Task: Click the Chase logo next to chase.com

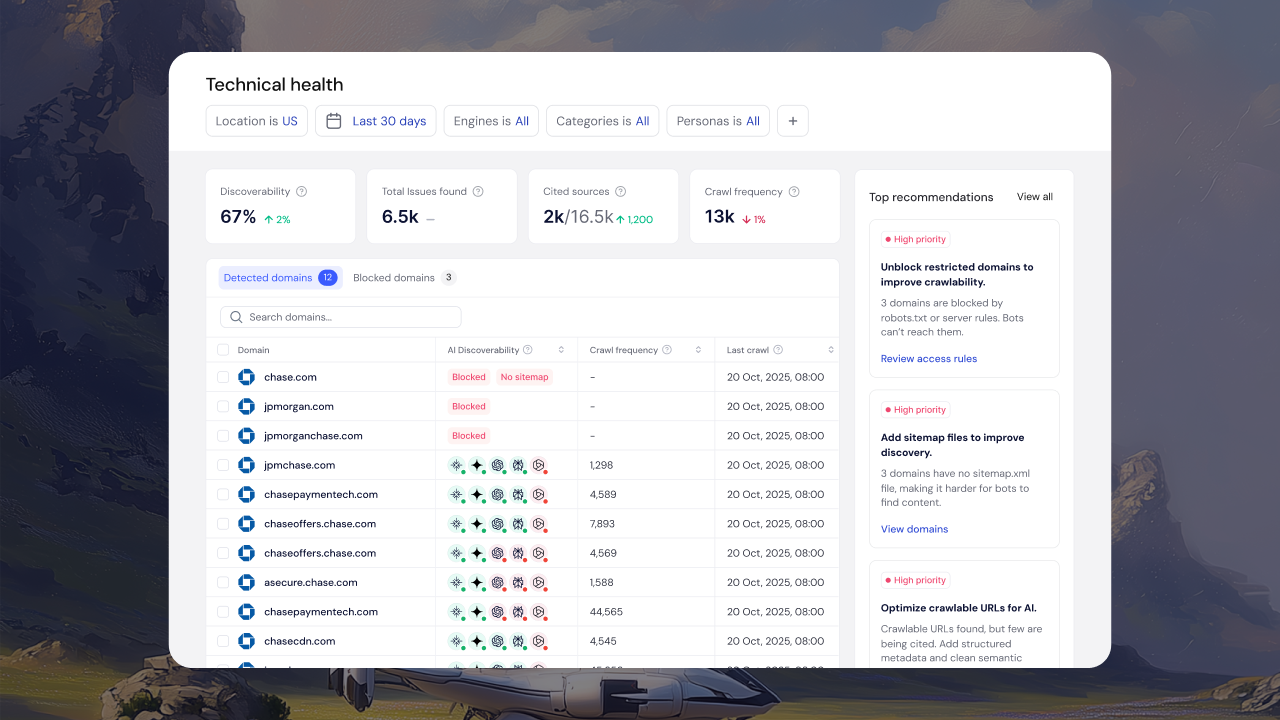Action: (x=246, y=377)
